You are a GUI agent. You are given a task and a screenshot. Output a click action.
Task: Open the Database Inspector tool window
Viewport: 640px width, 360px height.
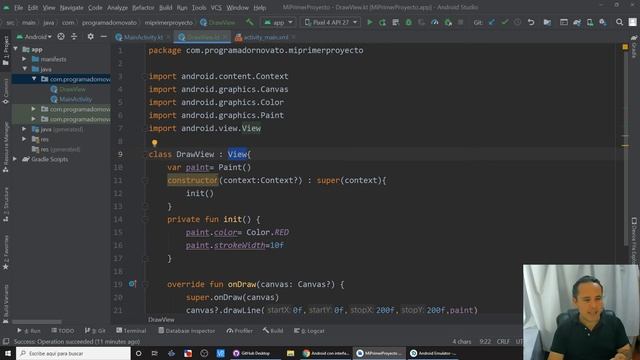point(187,331)
